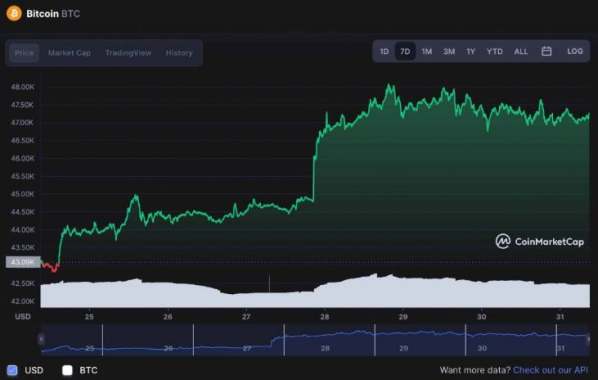This screenshot has width=598, height=380.
Task: Open the Check out our API link
Action: point(551,370)
